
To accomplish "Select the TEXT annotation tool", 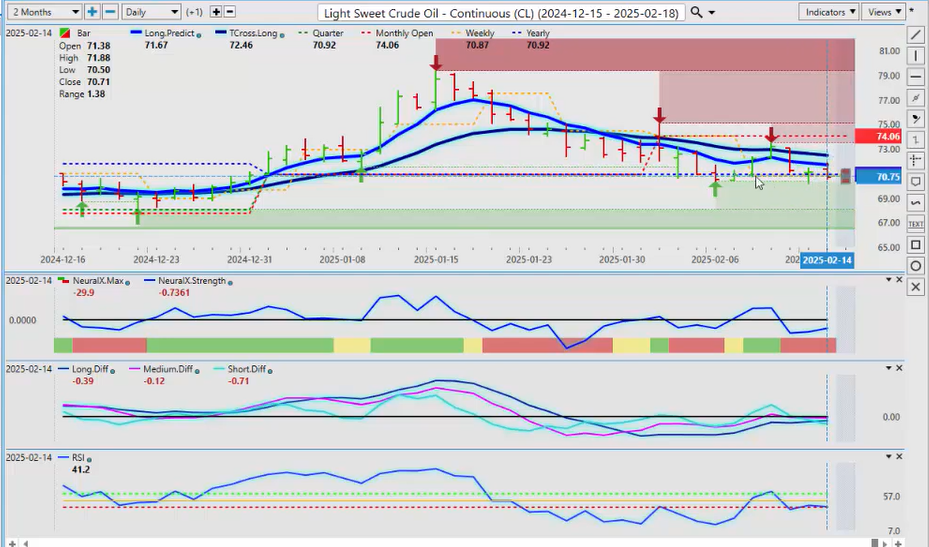I will pyautogui.click(x=916, y=224).
